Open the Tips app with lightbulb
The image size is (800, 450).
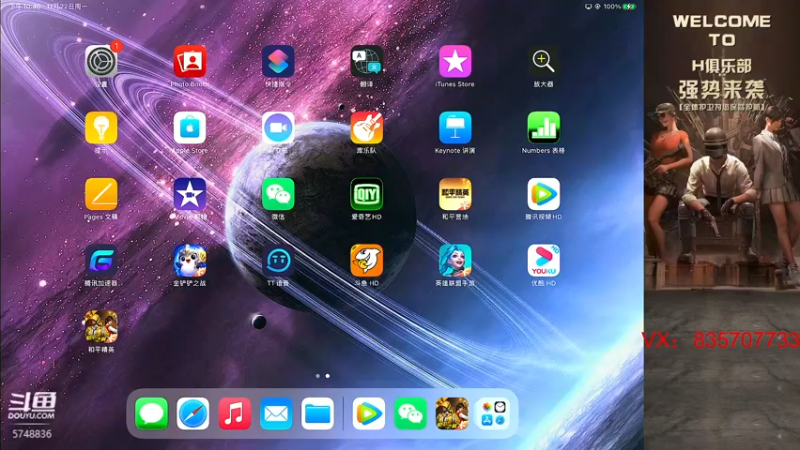coord(101,128)
